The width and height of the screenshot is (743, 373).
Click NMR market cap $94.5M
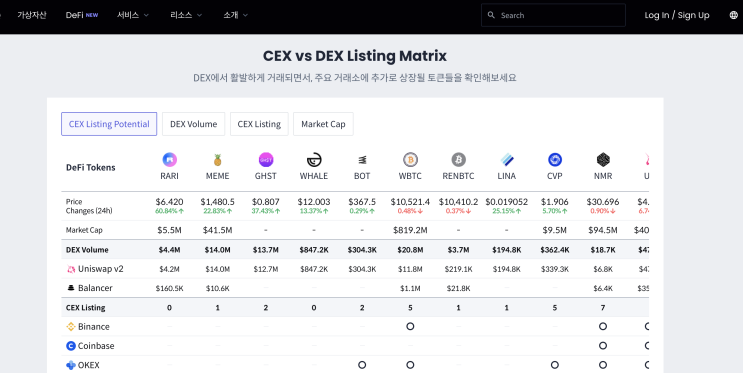click(x=603, y=230)
